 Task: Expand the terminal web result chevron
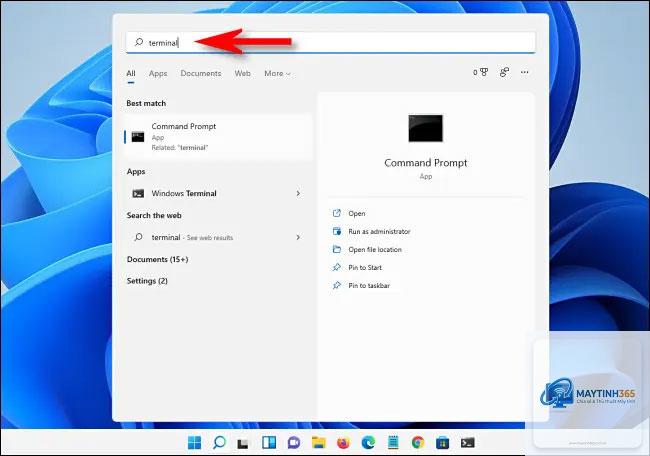point(298,237)
